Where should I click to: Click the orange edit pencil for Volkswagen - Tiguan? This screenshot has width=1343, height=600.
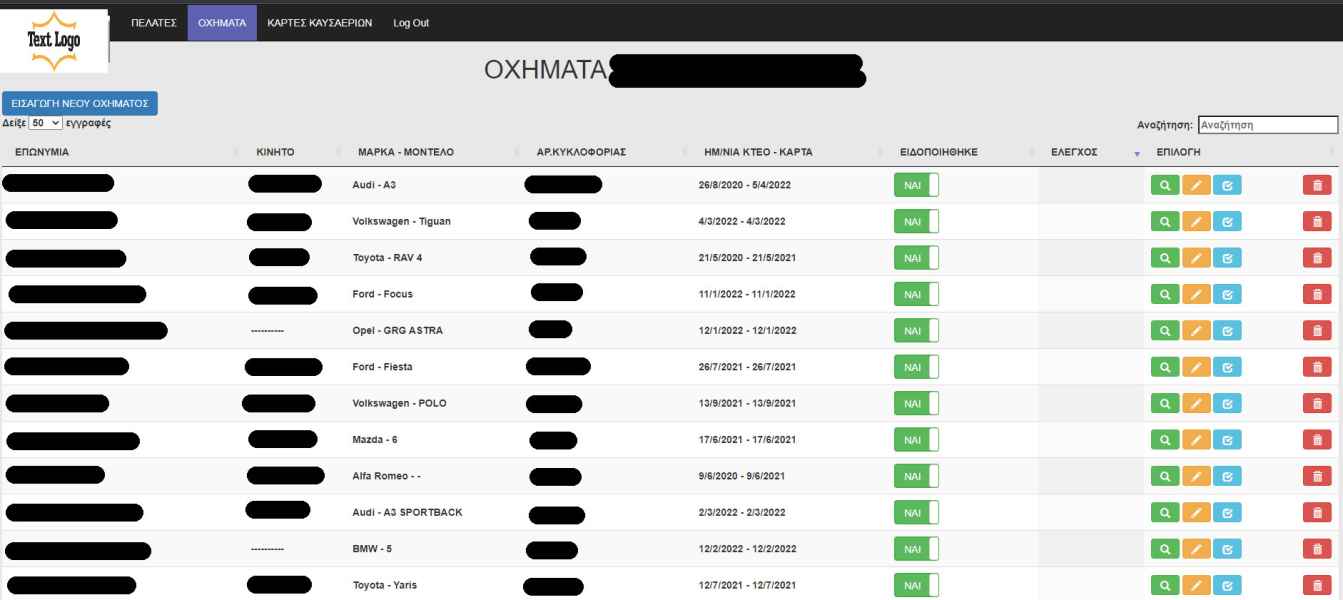[x=1196, y=221]
